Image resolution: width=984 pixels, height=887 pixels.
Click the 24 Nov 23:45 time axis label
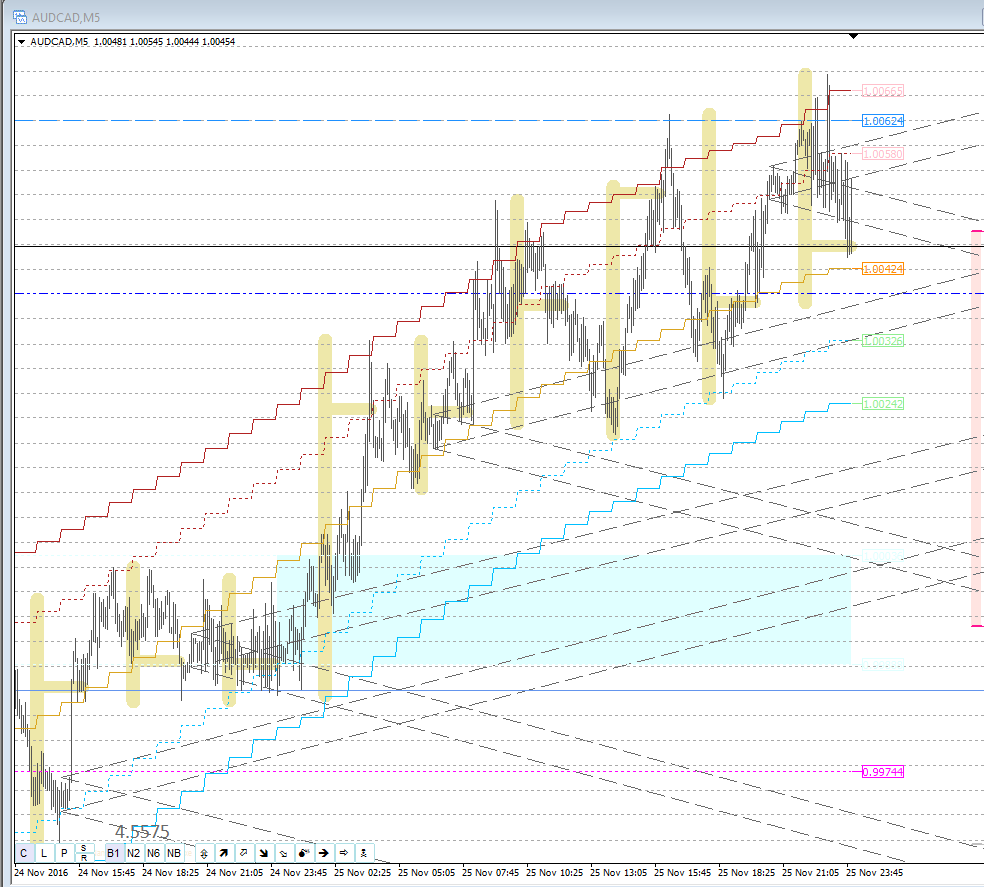click(298, 873)
